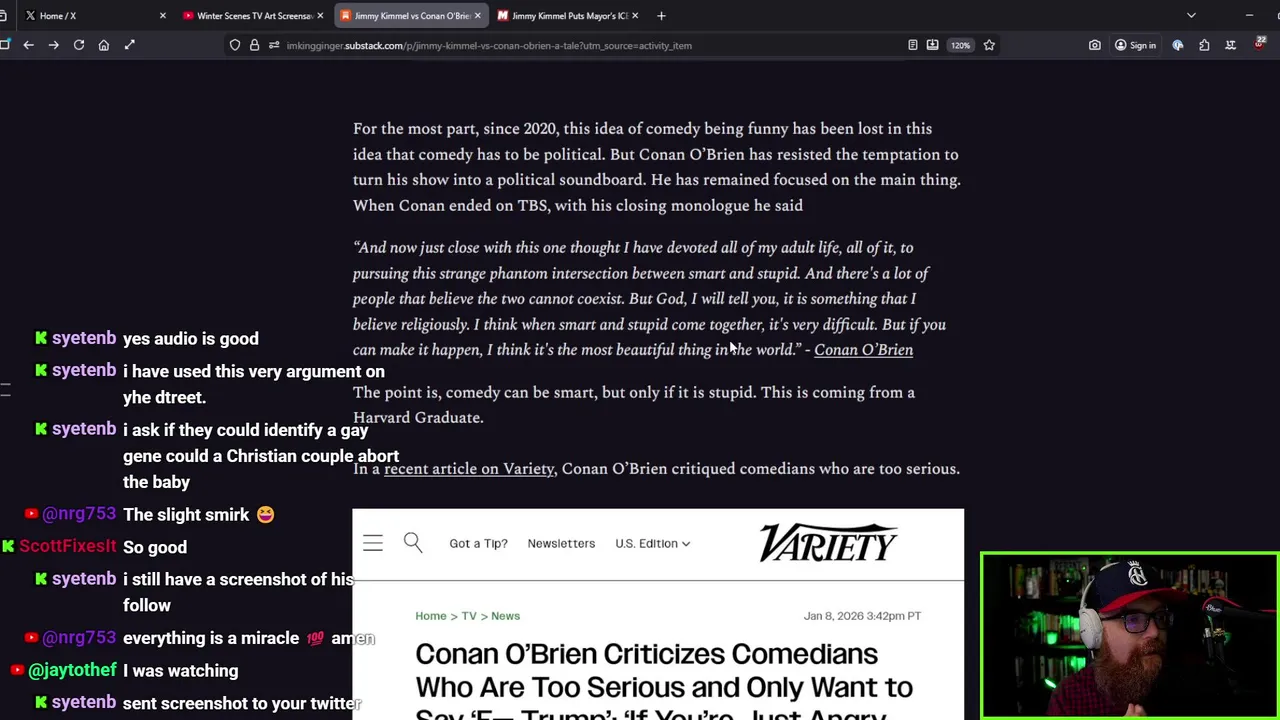
Task: Click the fullscreen expand arrows icon
Action: [x=129, y=45]
